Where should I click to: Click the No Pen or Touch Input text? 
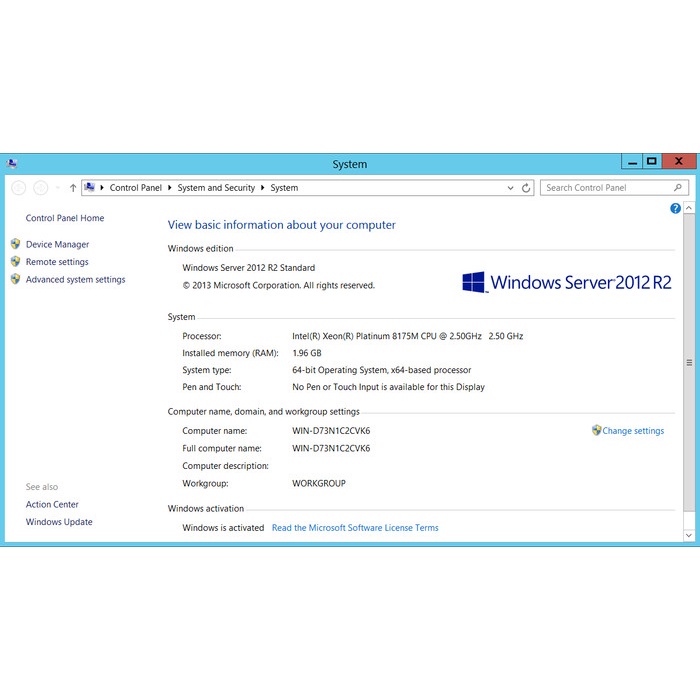pyautogui.click(x=388, y=387)
